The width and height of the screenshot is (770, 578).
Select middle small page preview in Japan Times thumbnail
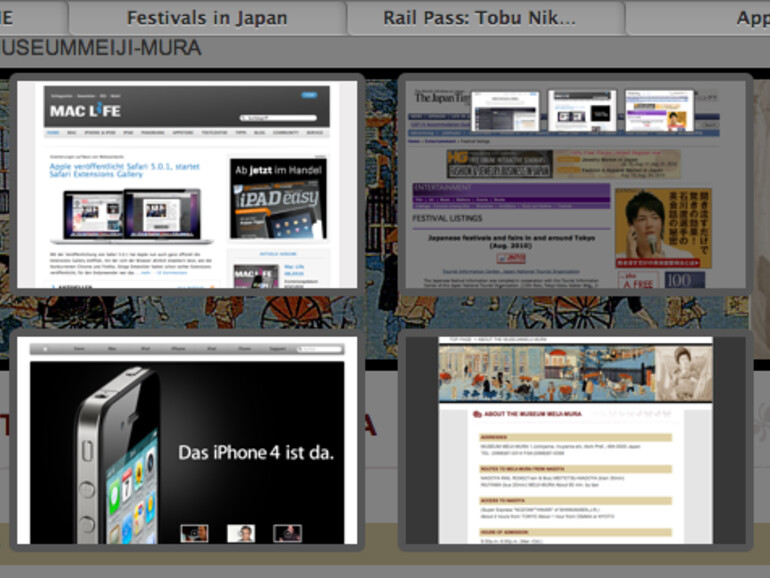582,111
